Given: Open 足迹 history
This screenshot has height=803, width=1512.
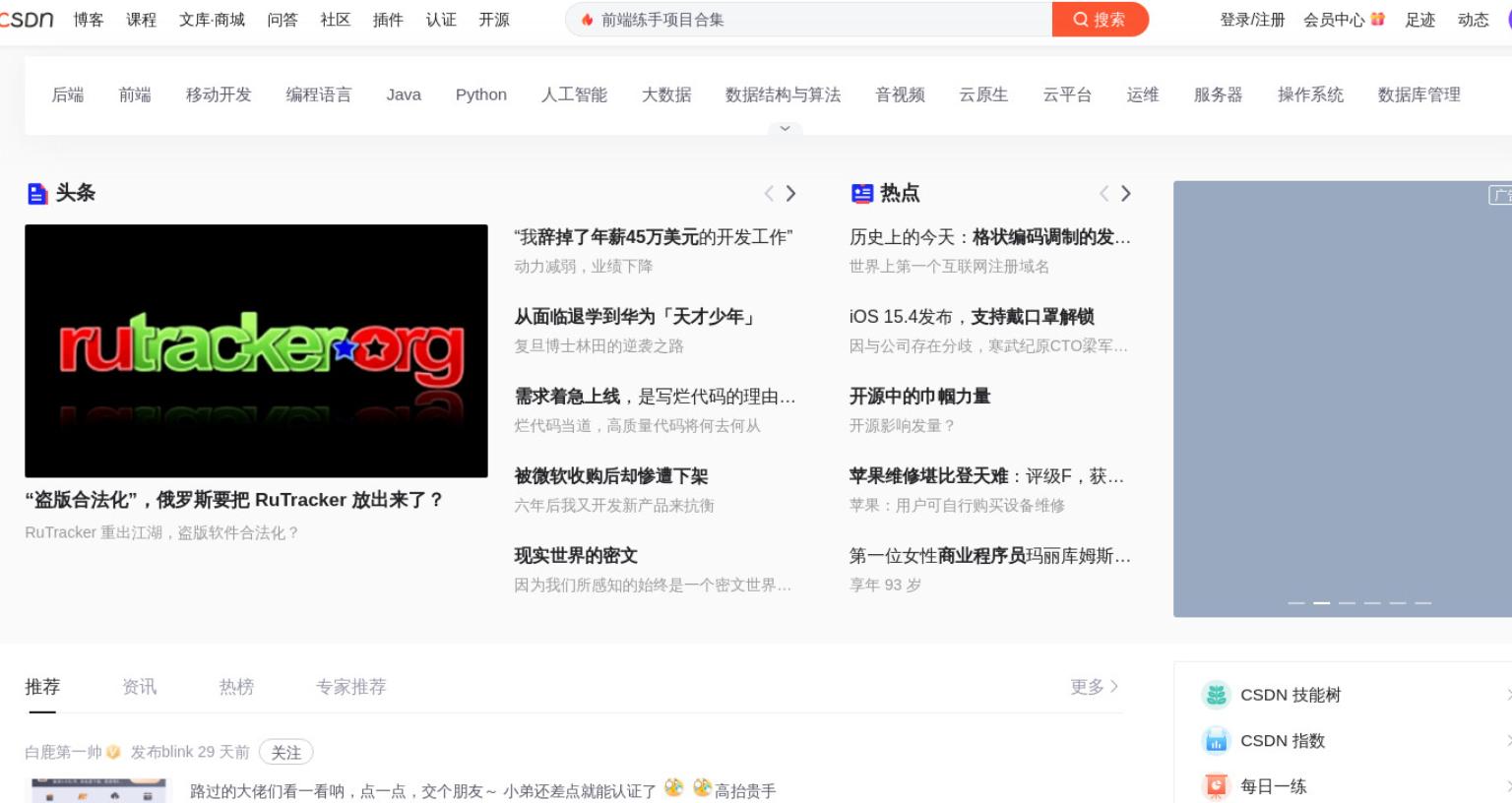Looking at the screenshot, I should pos(1420,20).
